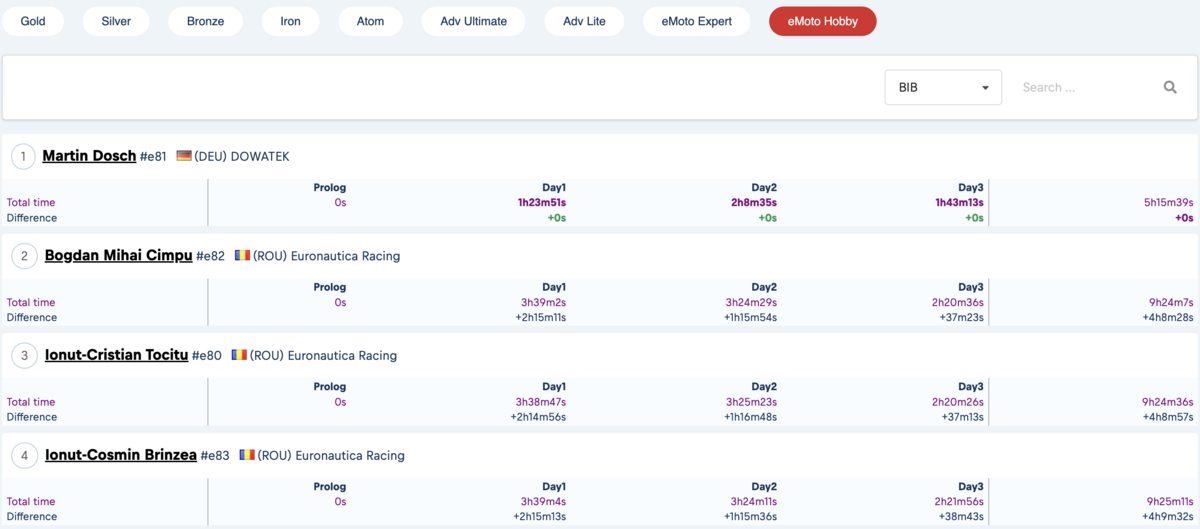
Task: Open Bogdan Mihai Cimpu rider link
Action: click(x=118, y=256)
